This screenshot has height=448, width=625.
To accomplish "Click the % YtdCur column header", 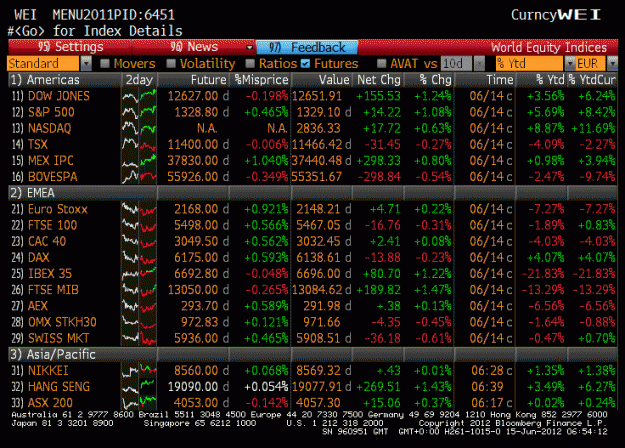I will click(x=592, y=80).
